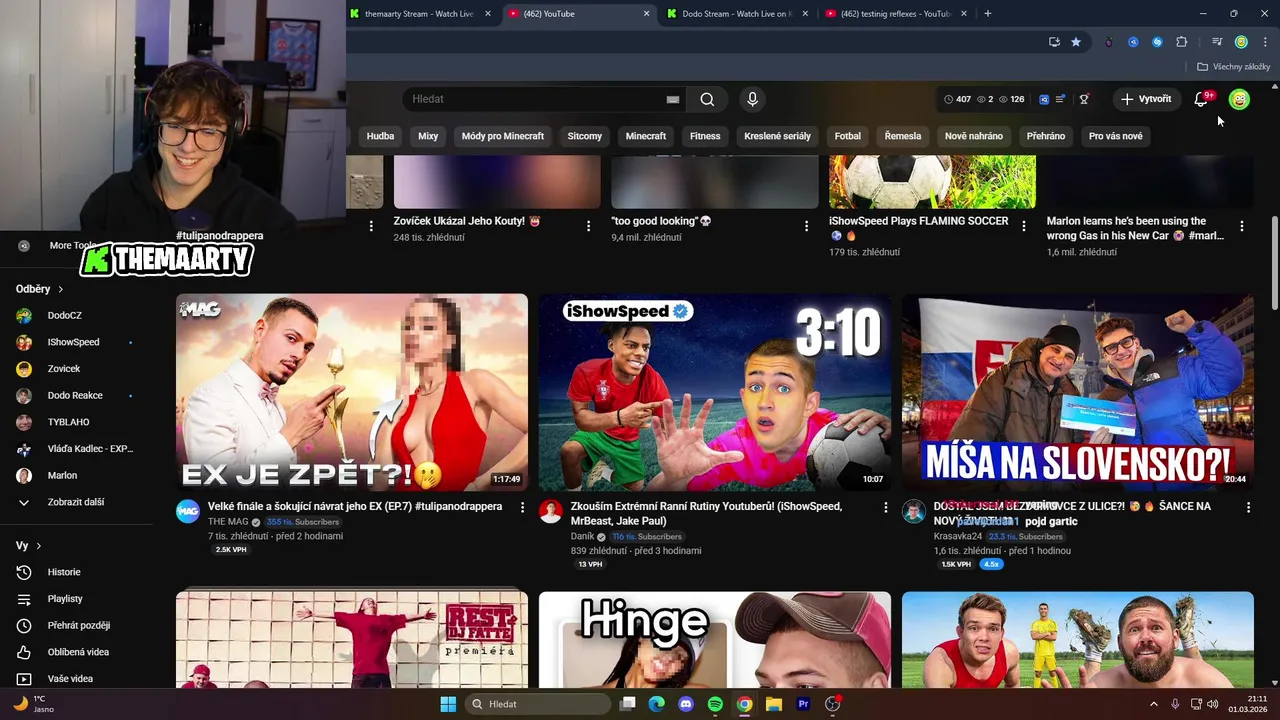This screenshot has height=720, width=1280.
Task: Click the plum extension icon in toolbar
Action: (1109, 42)
